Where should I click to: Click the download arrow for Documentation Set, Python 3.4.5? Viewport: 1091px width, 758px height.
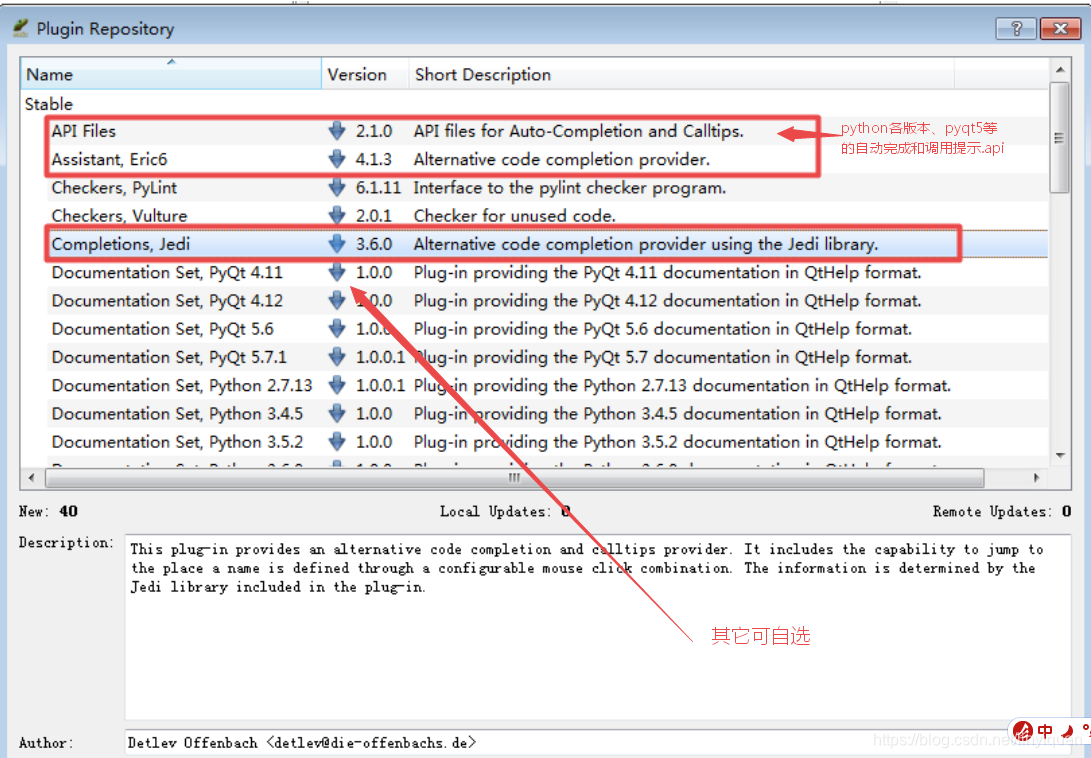pos(337,413)
